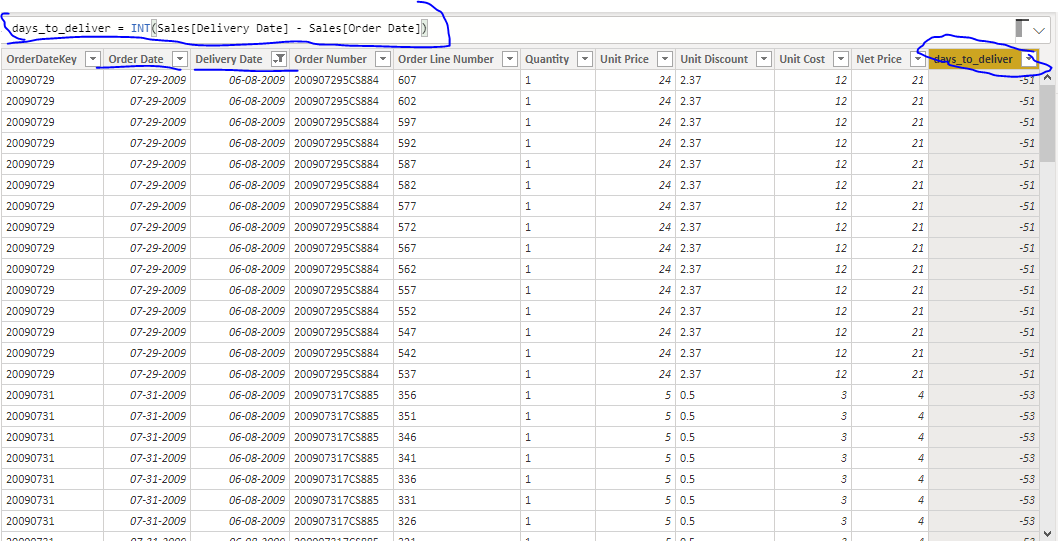
Task: Select the Delivery Date column header
Action: click(x=240, y=59)
